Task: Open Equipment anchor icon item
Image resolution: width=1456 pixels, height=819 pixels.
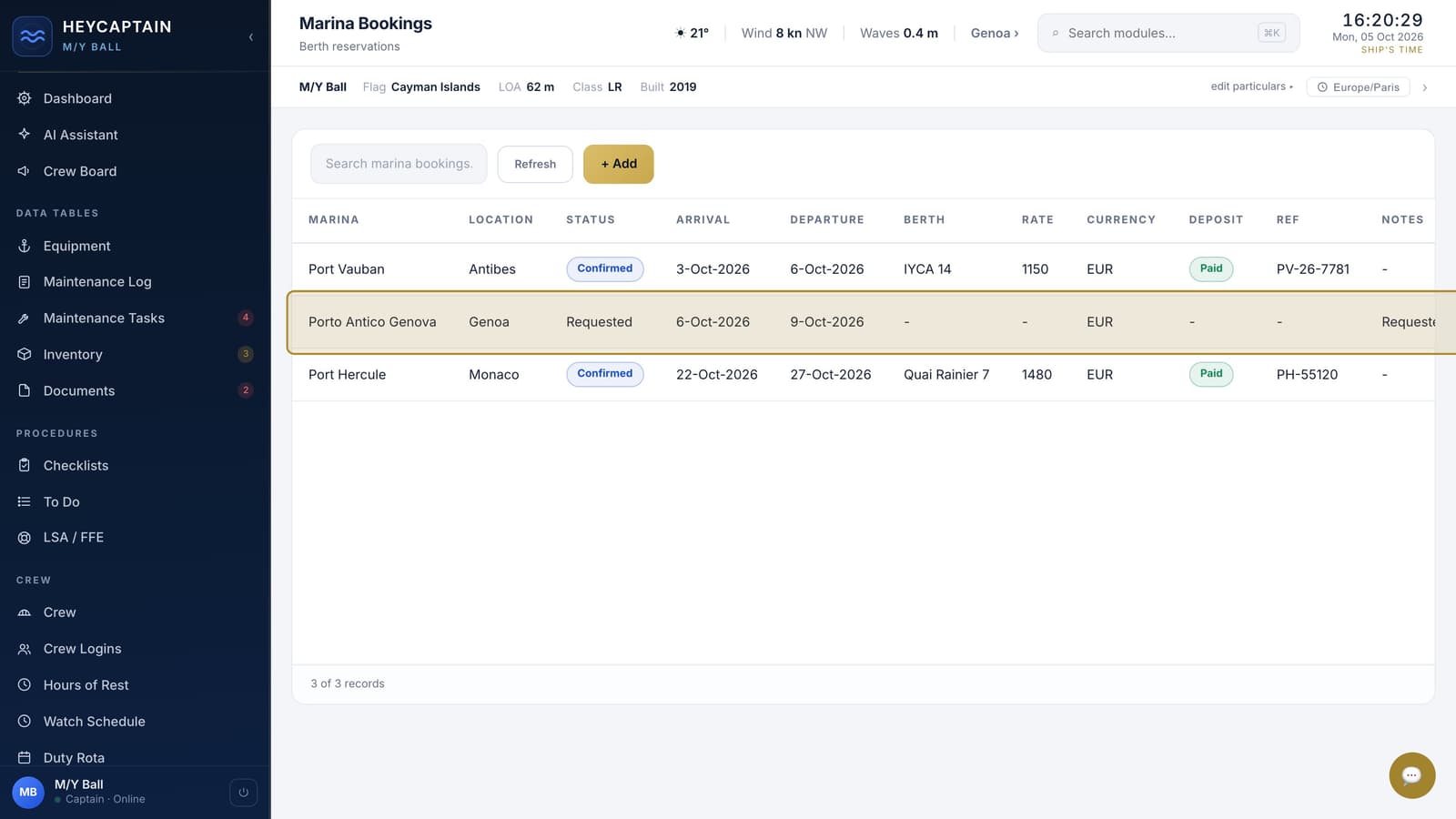Action: 25,246
